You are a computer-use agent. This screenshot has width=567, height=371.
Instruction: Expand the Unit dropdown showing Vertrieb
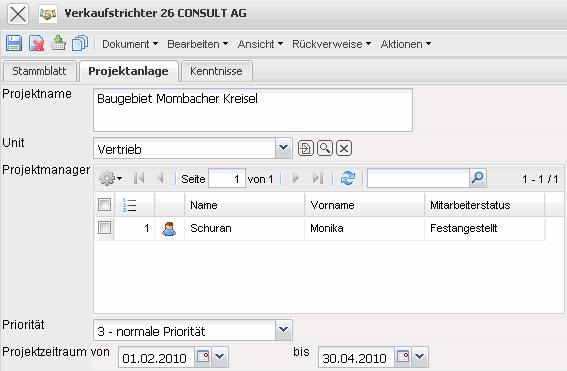click(x=284, y=148)
